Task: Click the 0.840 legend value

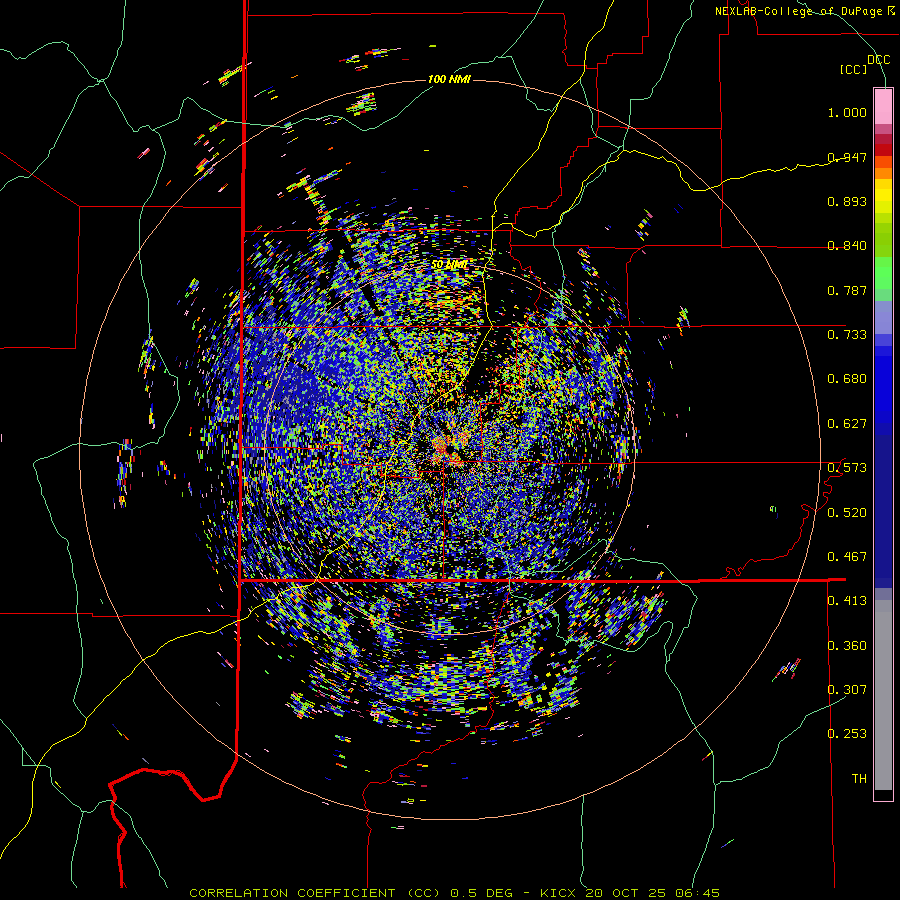Action: coord(847,246)
